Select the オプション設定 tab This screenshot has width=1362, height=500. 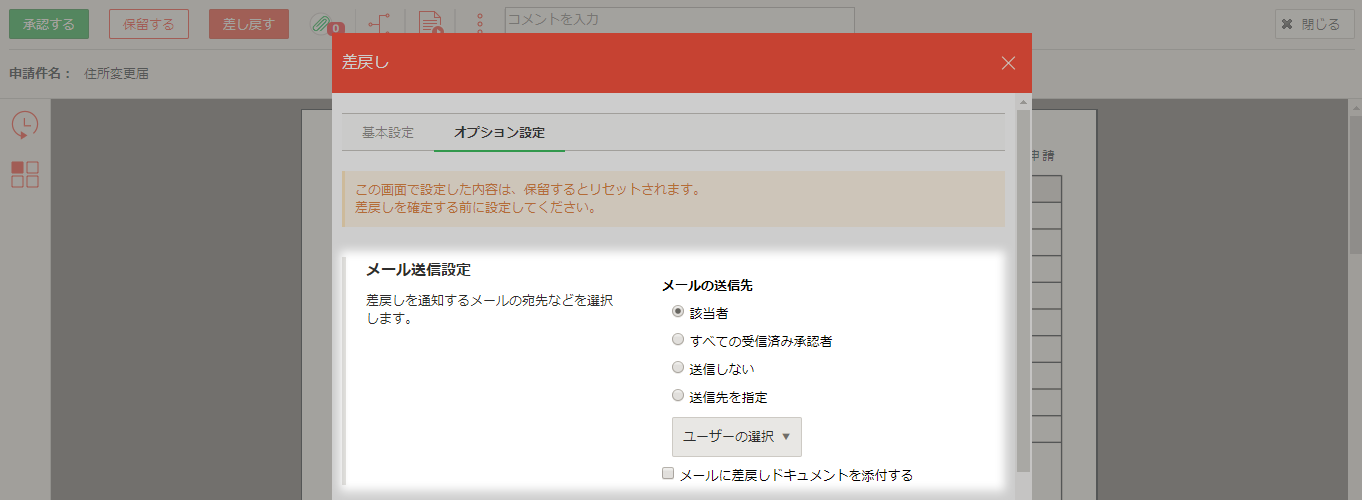pyautogui.click(x=499, y=132)
